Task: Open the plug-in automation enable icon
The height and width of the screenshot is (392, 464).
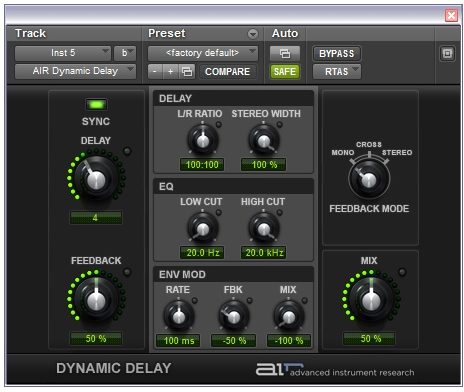Action: pos(285,53)
